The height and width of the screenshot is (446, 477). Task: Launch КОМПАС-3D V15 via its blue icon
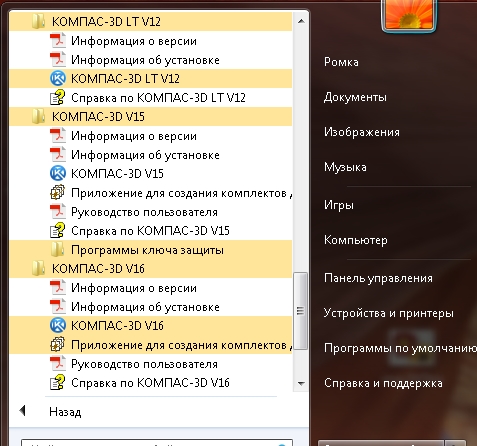pyautogui.click(x=58, y=174)
